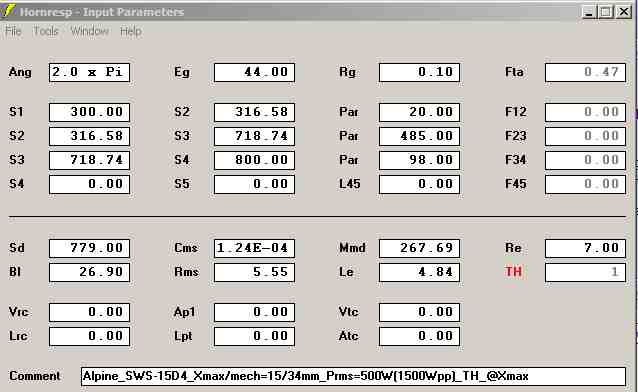This screenshot has width=638, height=392.
Task: Select the S5 input field
Action: coord(254,184)
